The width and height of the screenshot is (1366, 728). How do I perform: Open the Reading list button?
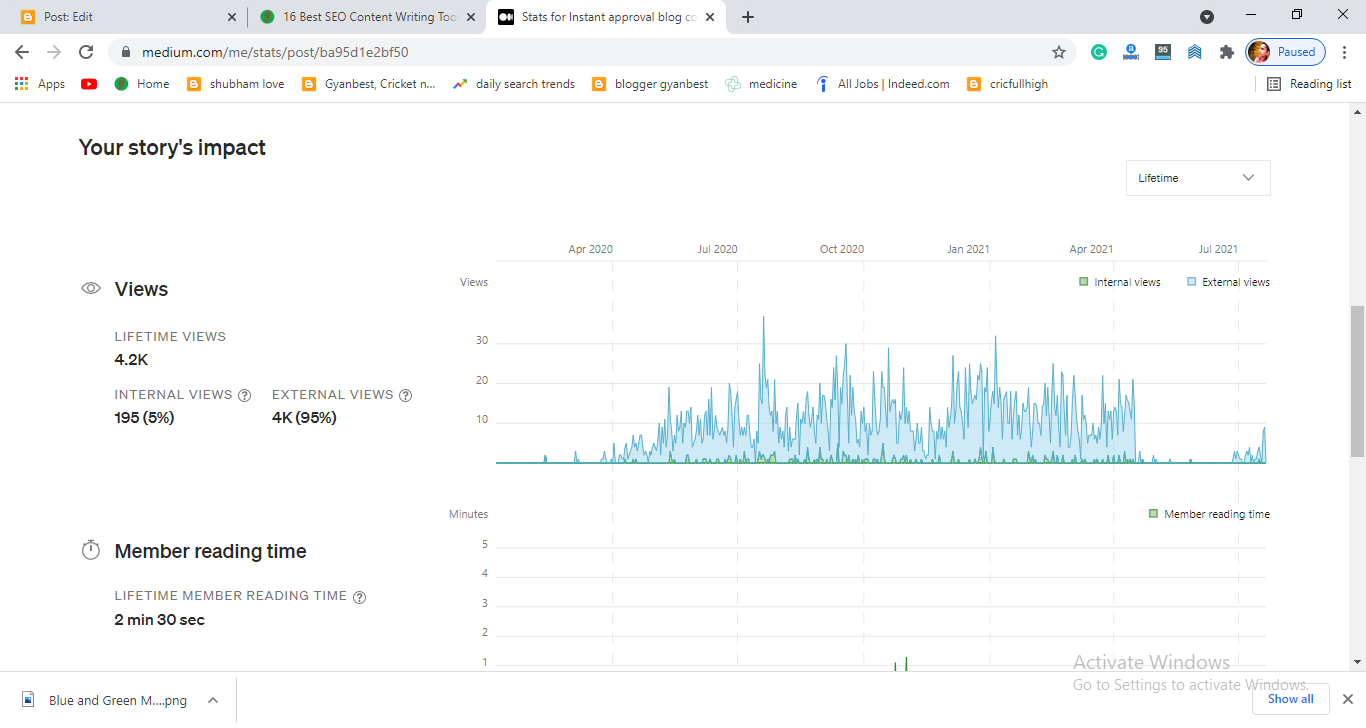[x=1309, y=84]
